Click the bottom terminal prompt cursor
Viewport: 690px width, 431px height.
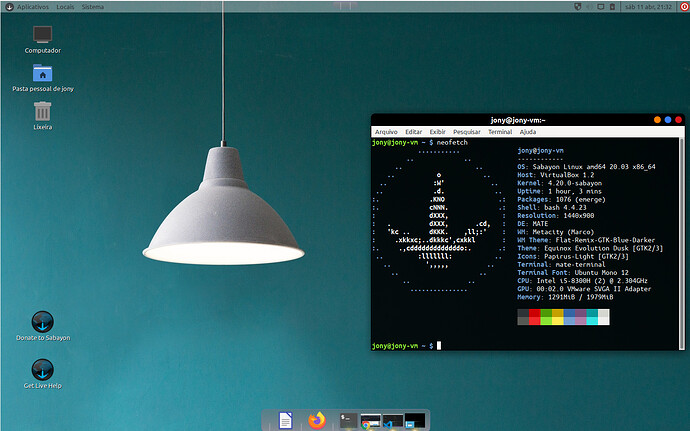click(x=439, y=346)
